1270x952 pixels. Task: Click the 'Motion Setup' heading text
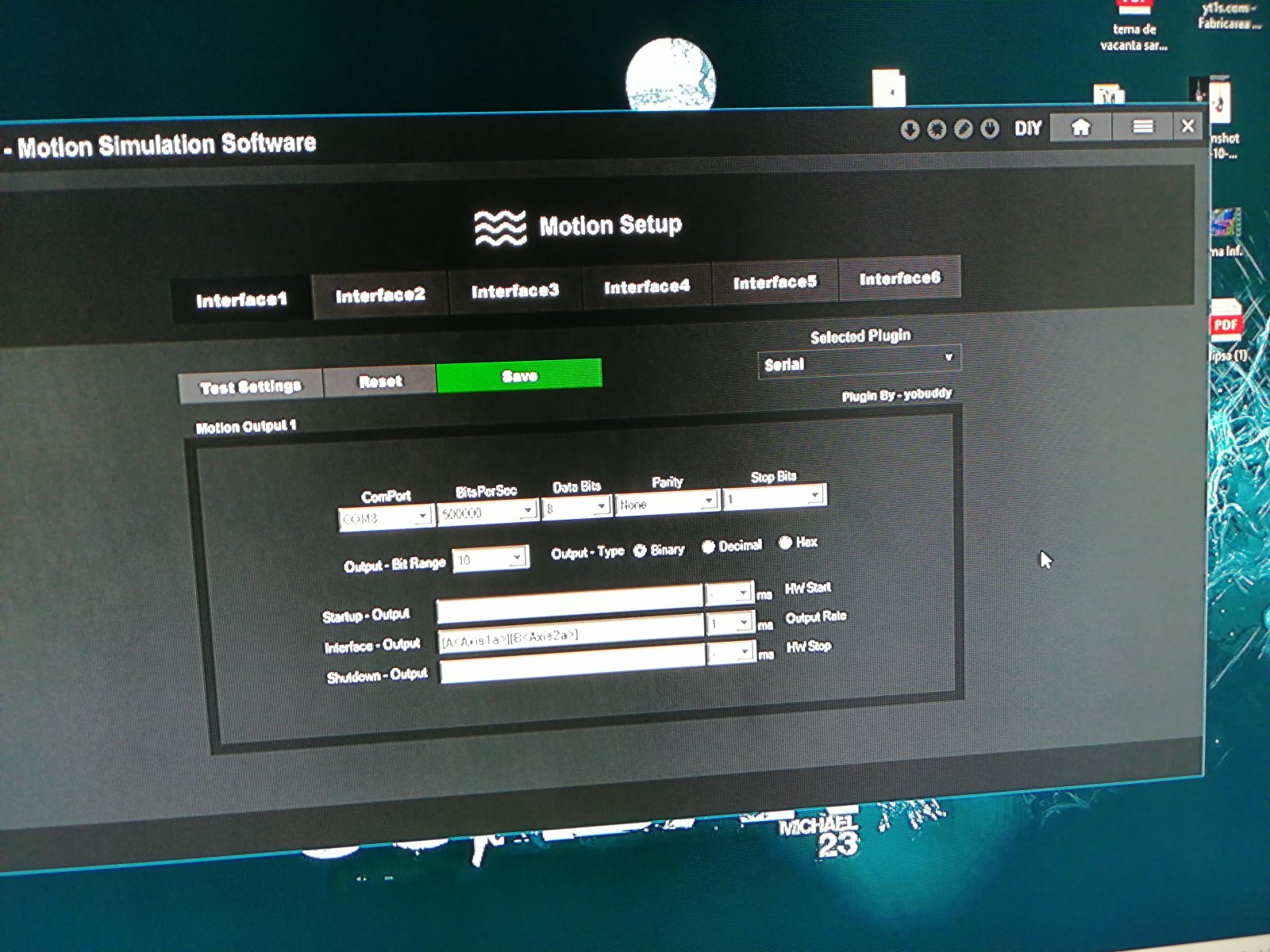610,225
